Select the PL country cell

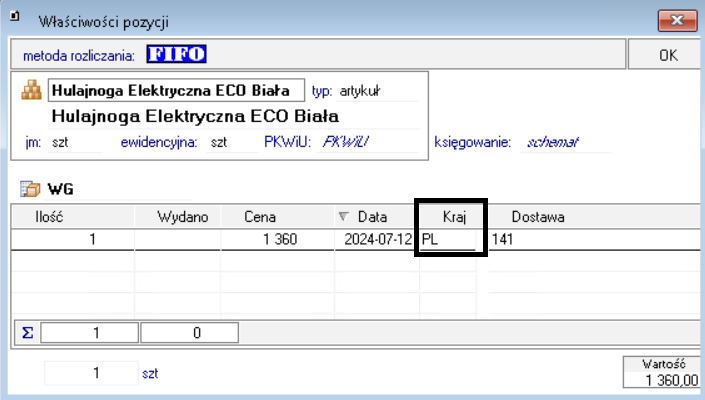pos(451,240)
